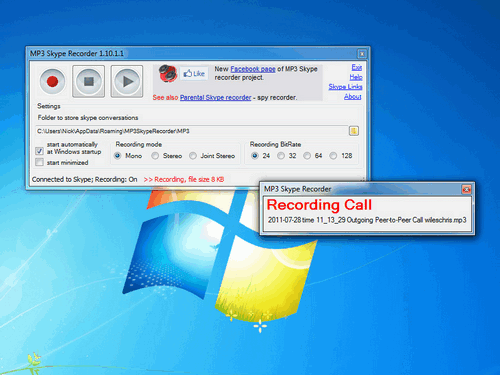This screenshot has width=500, height=375.
Task: Open the Parental Skype recorder link
Action: (215, 97)
